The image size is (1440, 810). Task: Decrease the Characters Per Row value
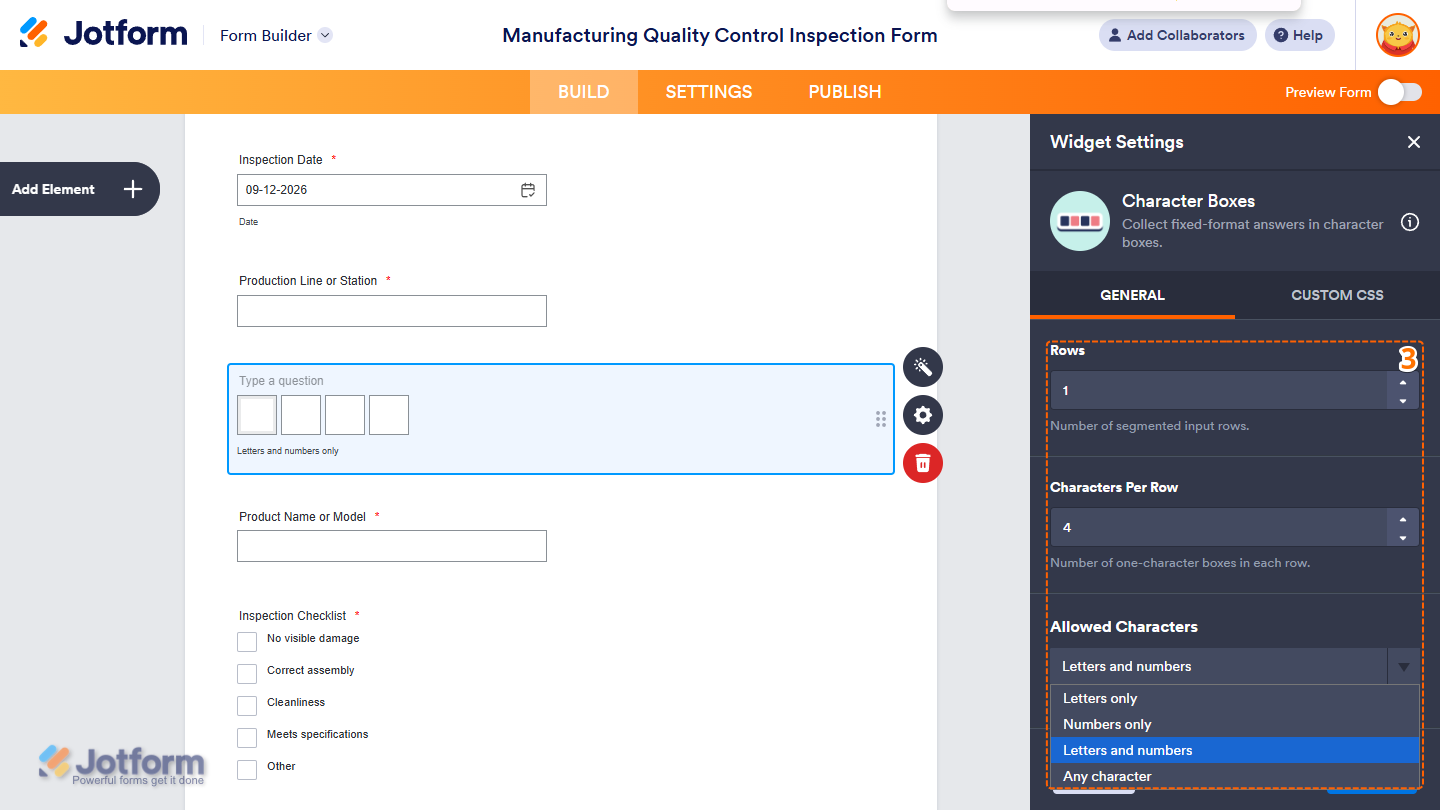1403,537
